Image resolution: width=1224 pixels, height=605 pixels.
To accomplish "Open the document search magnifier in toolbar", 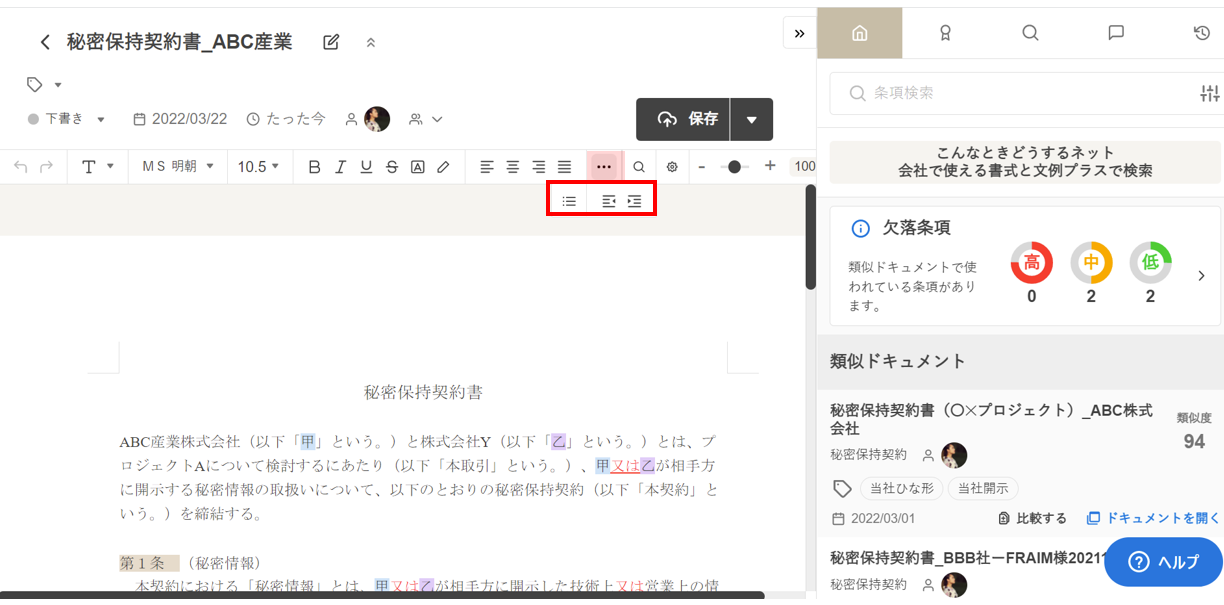I will tap(639, 167).
